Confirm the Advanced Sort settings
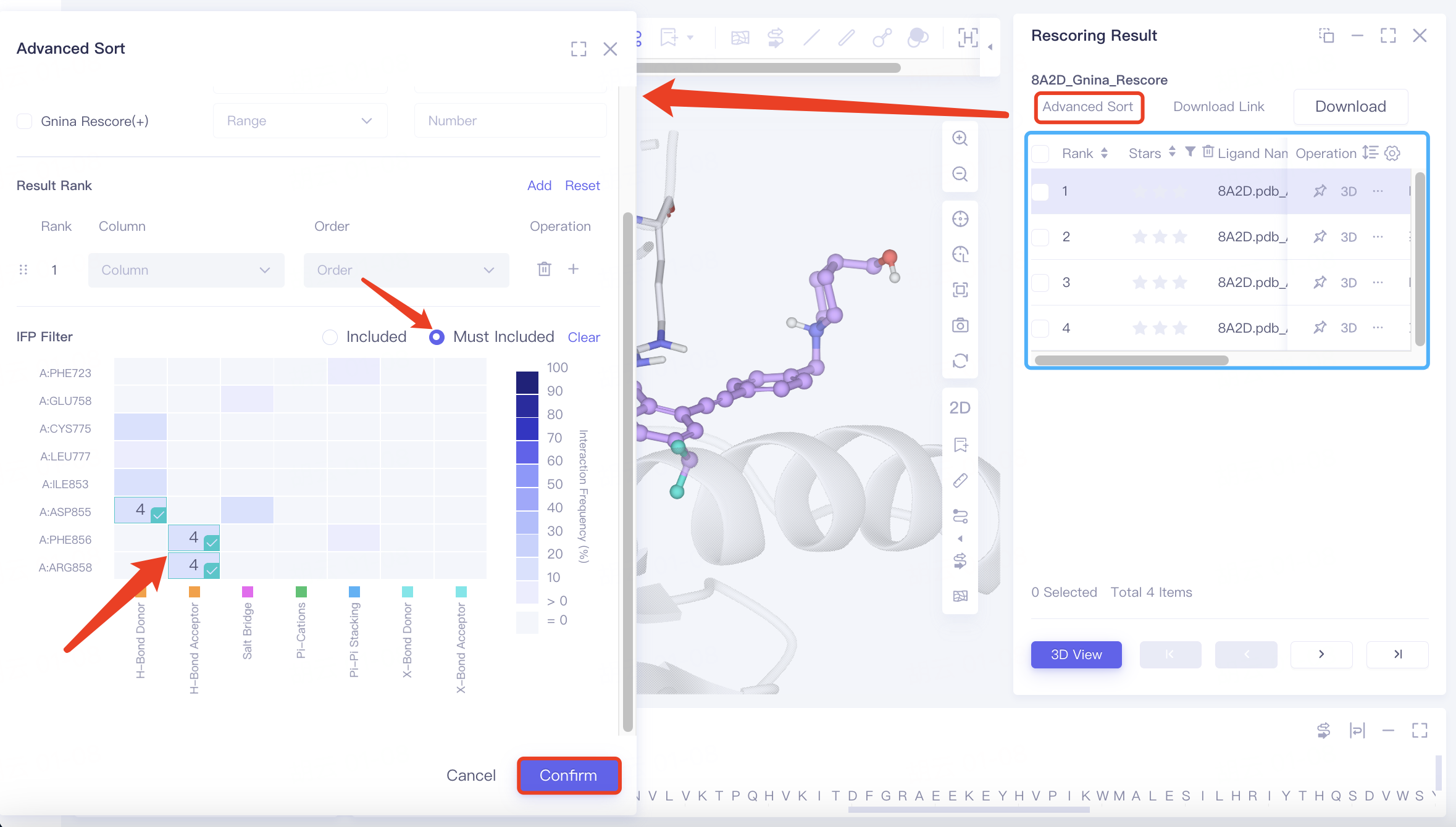 click(568, 775)
